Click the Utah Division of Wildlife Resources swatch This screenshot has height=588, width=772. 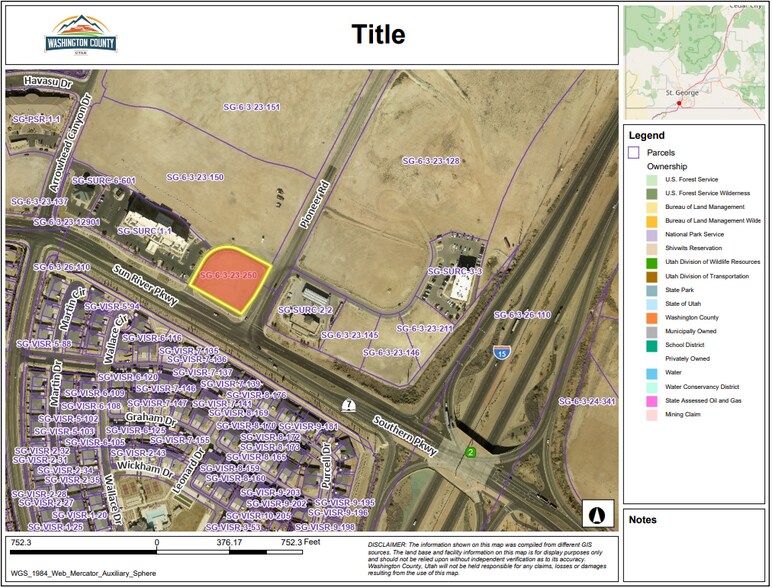[x=652, y=262]
